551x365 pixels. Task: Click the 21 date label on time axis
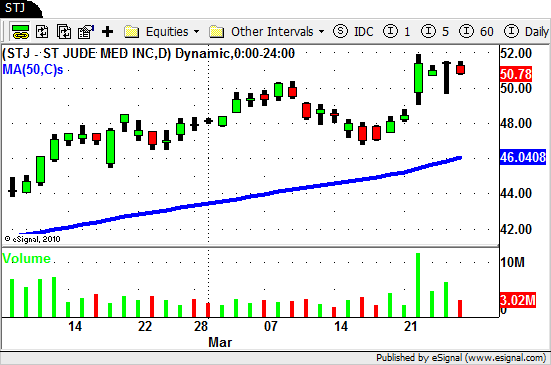410,326
